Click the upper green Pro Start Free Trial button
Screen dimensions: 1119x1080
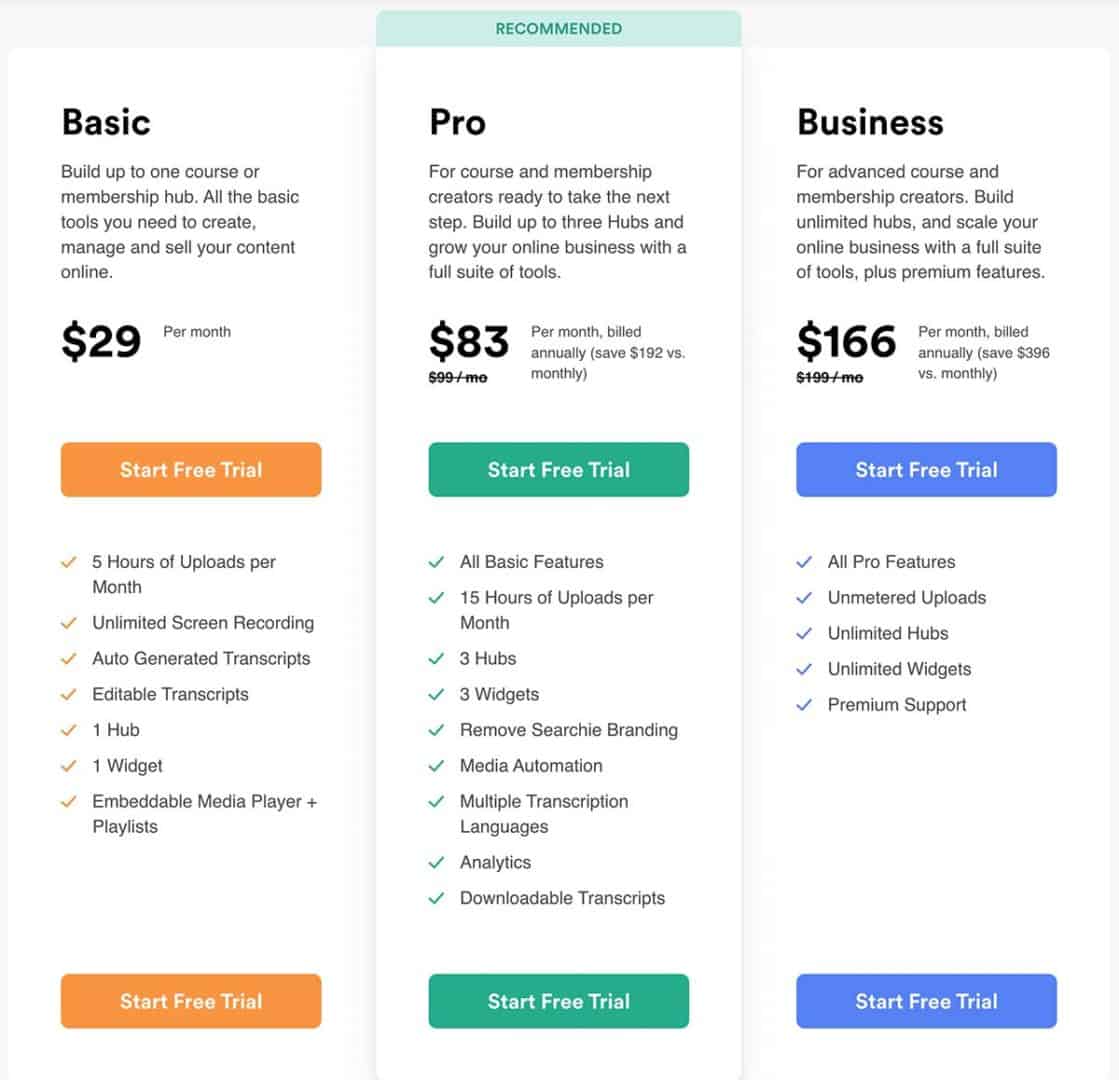point(558,469)
